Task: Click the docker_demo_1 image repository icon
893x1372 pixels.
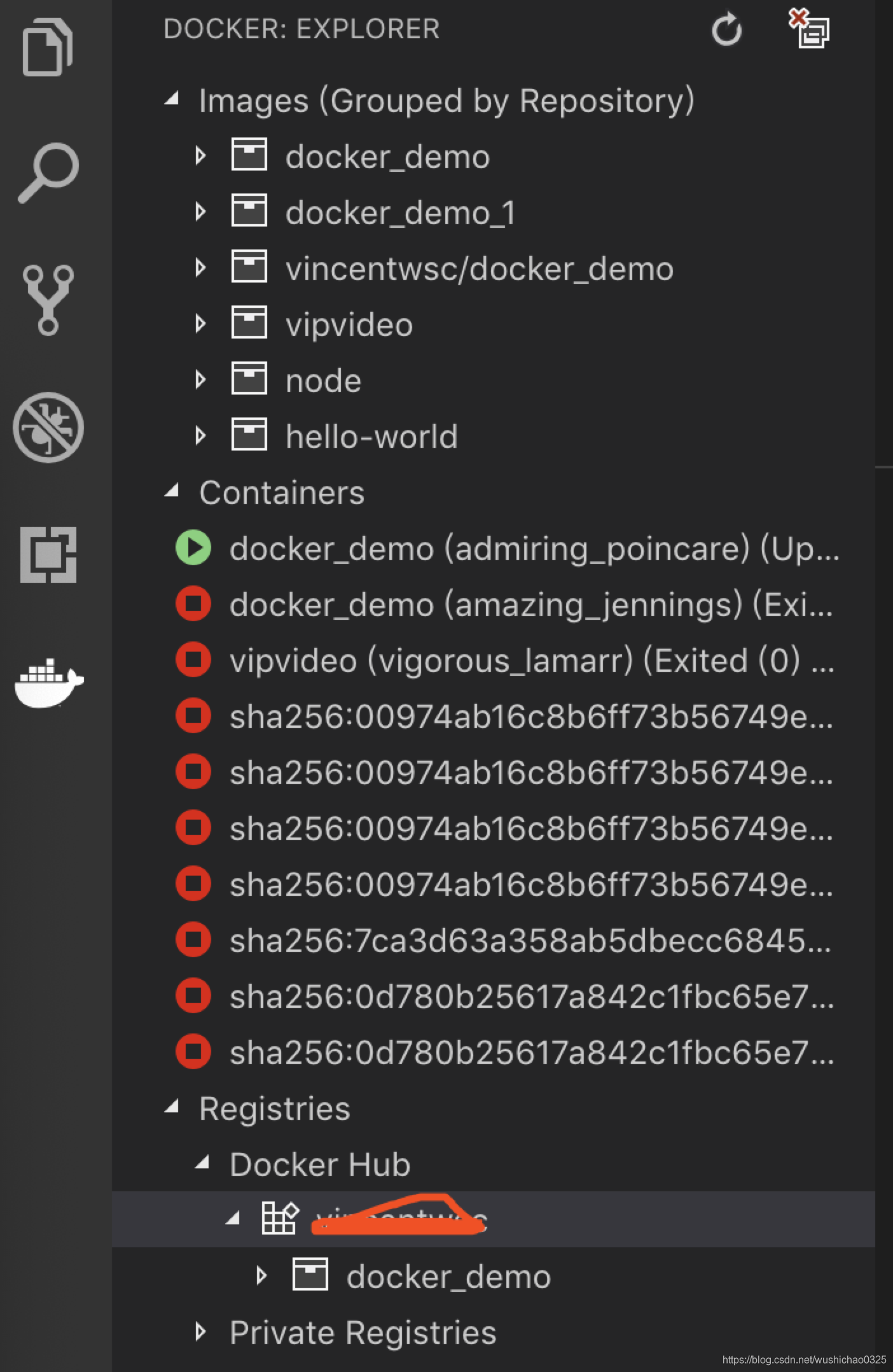Action: coord(249,211)
